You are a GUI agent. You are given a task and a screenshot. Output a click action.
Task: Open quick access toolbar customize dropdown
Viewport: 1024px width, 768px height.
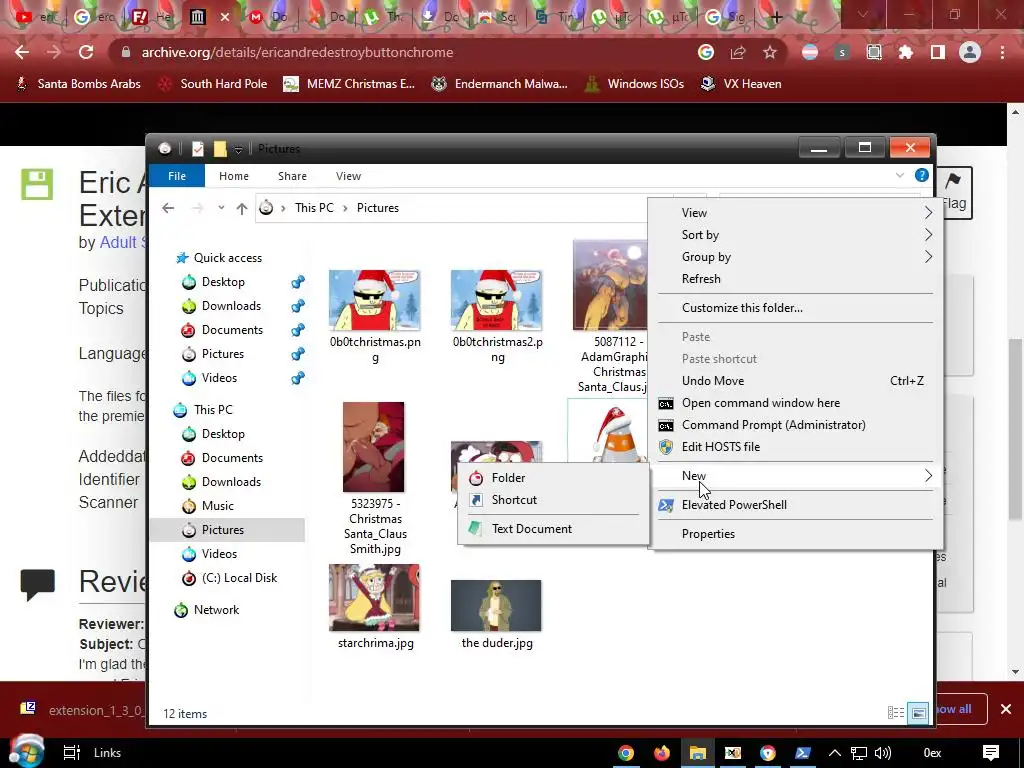click(x=238, y=150)
